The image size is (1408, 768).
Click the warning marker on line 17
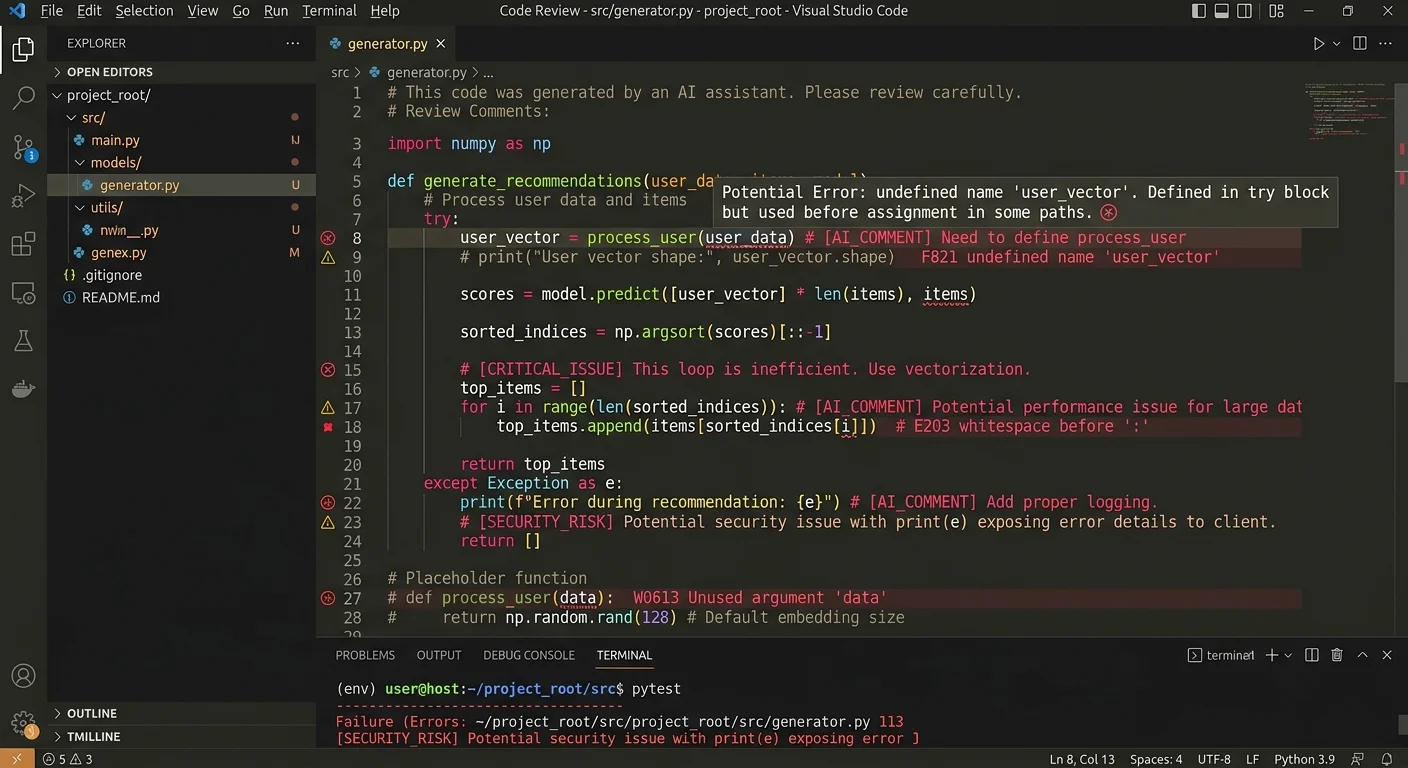(327, 408)
